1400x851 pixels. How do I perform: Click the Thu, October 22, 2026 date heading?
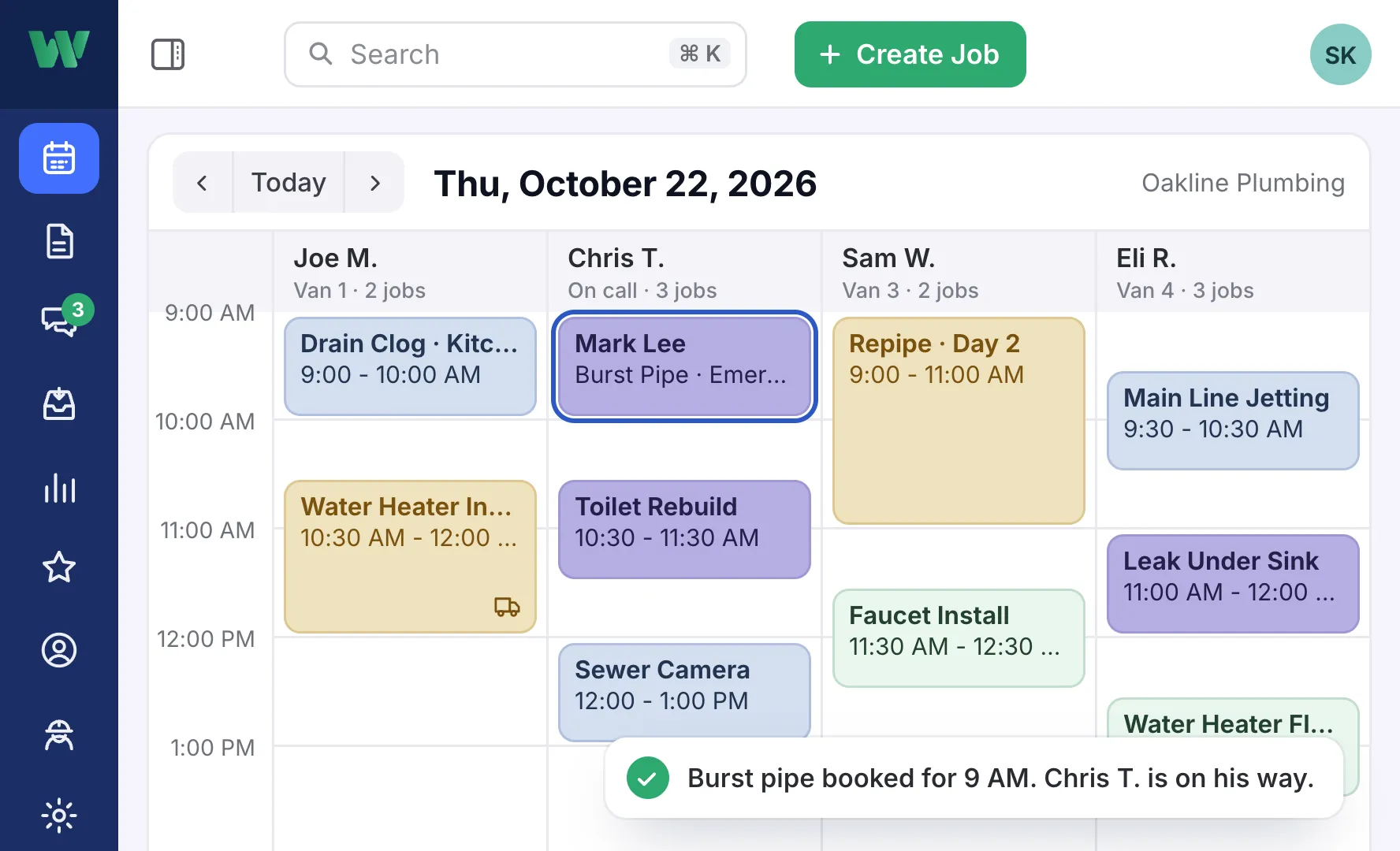click(x=625, y=184)
